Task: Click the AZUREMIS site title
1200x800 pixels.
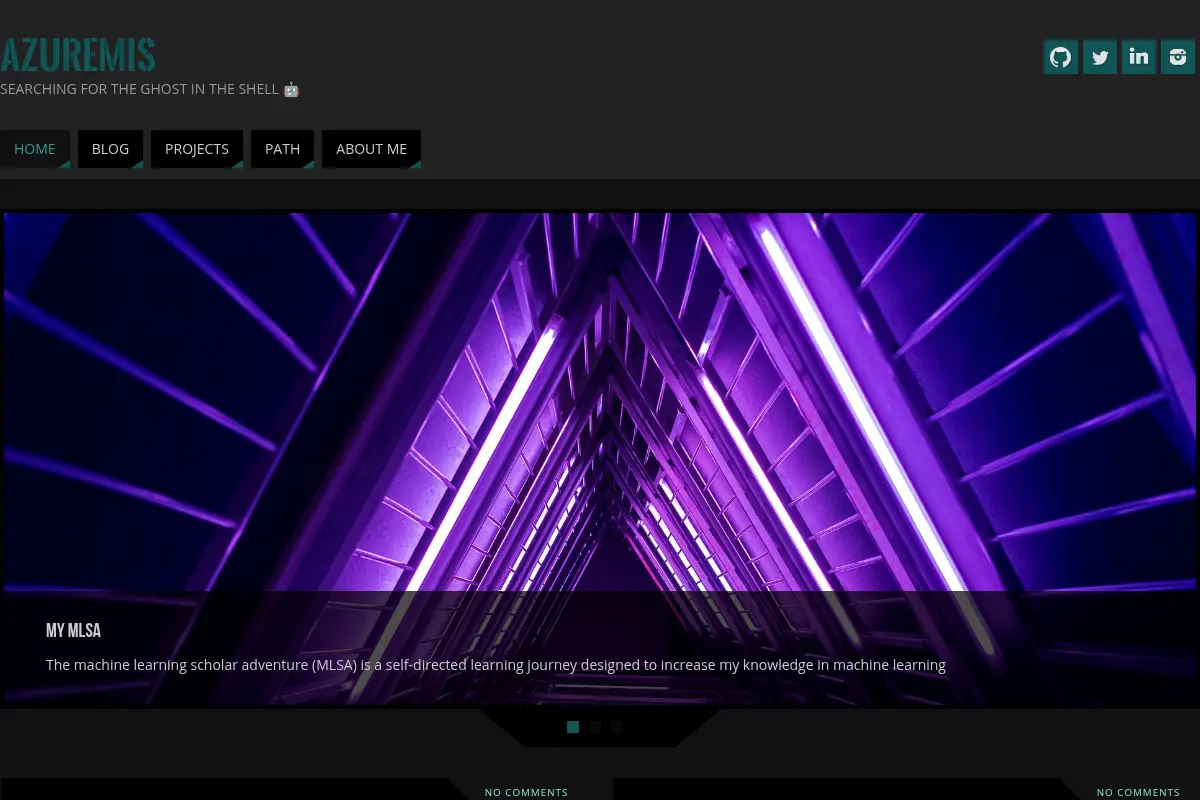Action: click(x=78, y=55)
